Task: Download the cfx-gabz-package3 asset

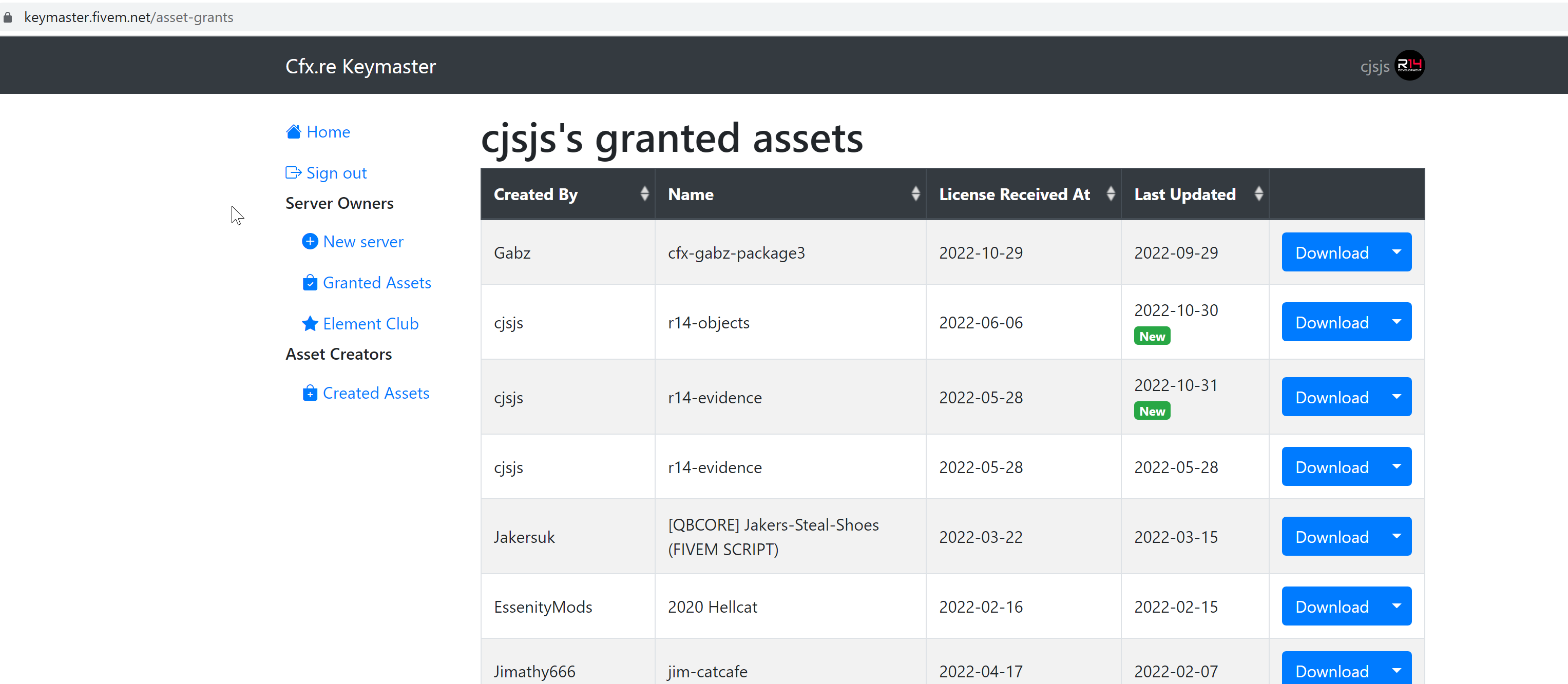Action: (1331, 253)
